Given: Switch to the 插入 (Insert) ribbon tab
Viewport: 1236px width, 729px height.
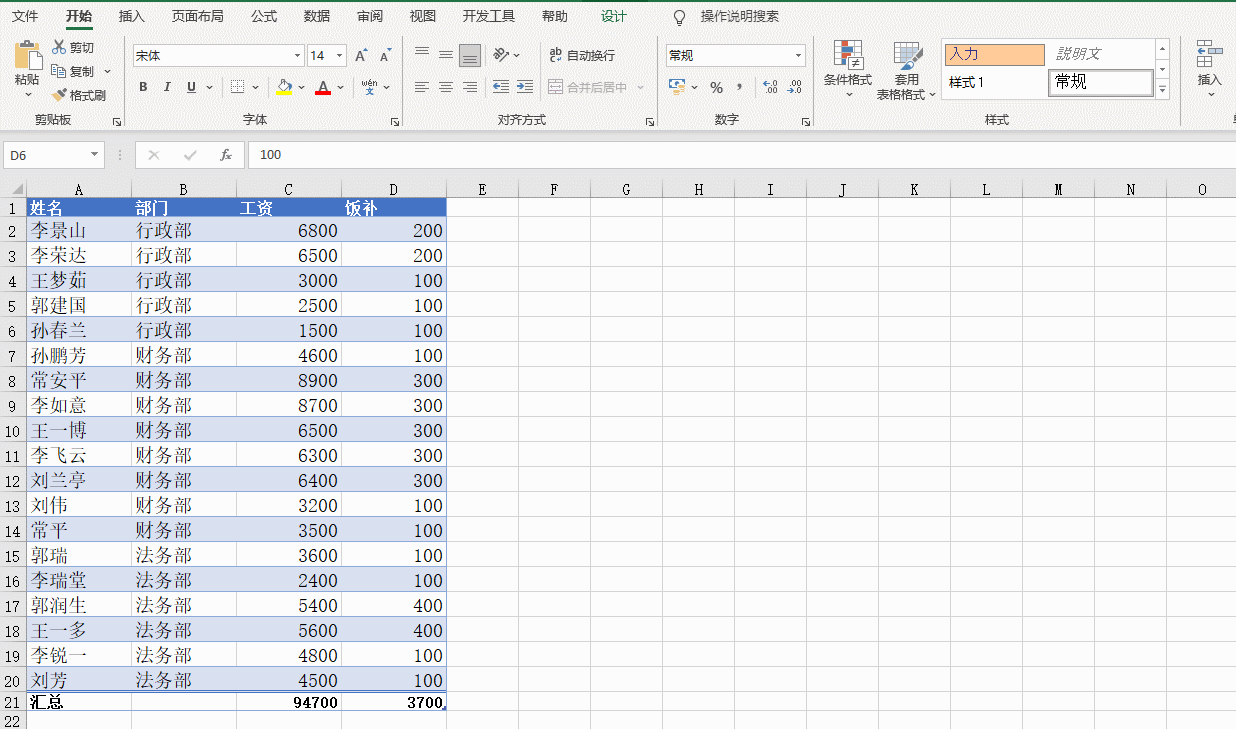Looking at the screenshot, I should click(131, 16).
